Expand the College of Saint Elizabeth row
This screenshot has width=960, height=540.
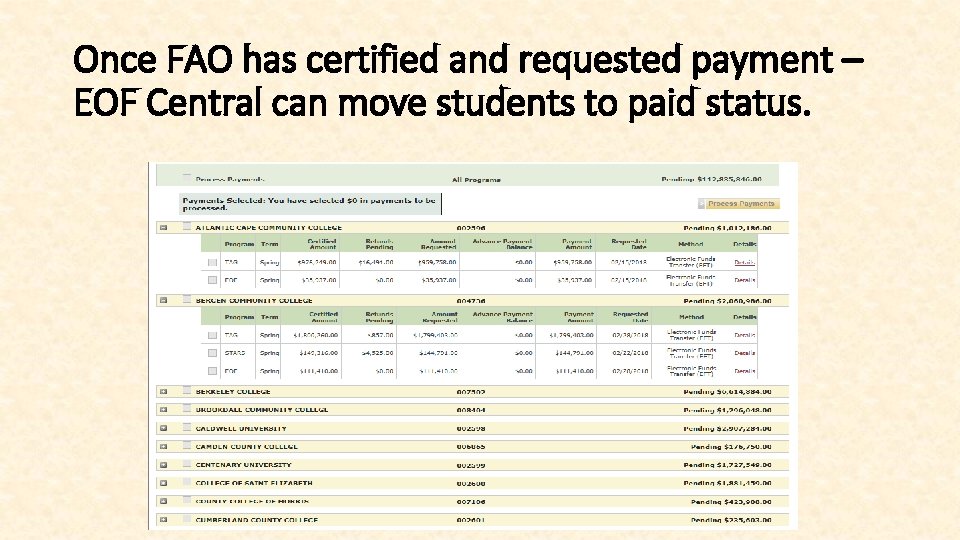pos(163,483)
